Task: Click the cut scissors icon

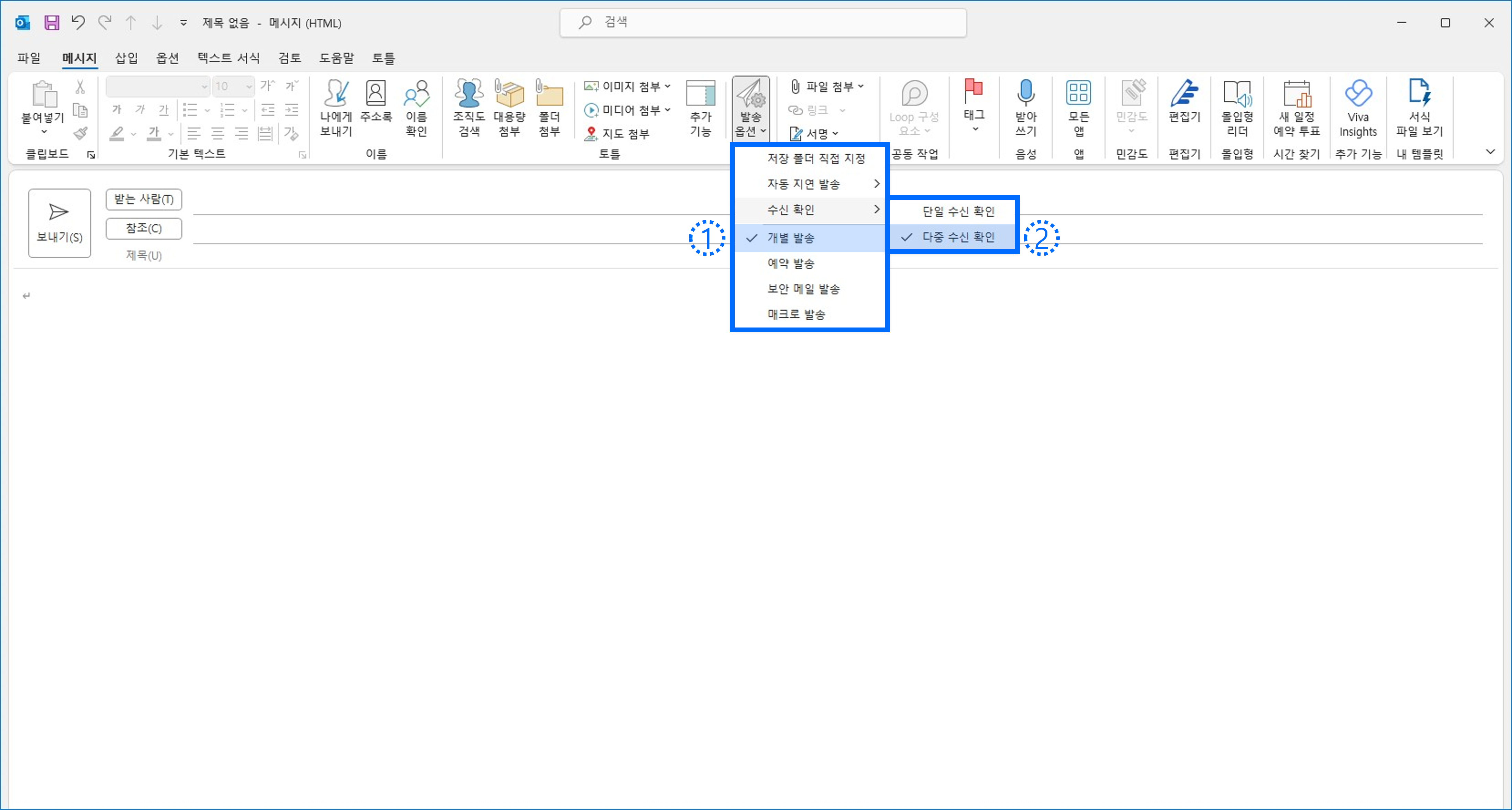Action: coord(80,87)
